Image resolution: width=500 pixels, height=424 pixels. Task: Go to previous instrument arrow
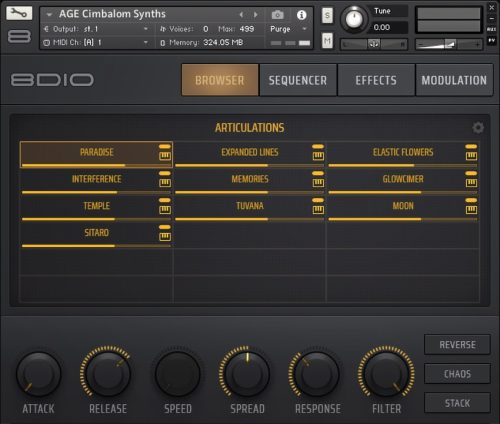241,15
